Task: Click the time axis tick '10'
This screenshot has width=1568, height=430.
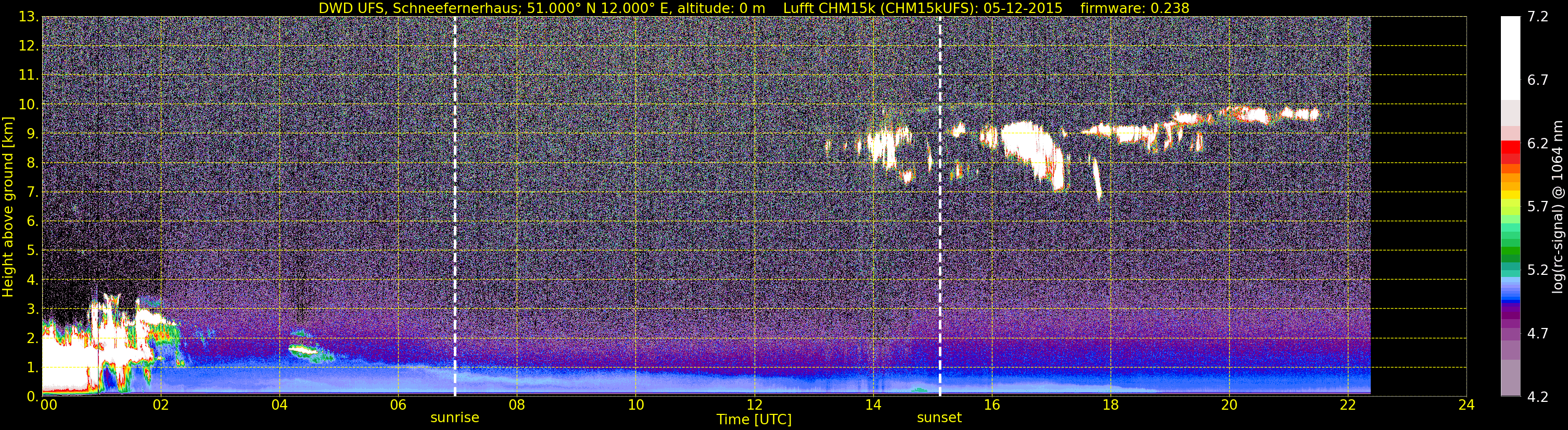Action: coord(635,405)
